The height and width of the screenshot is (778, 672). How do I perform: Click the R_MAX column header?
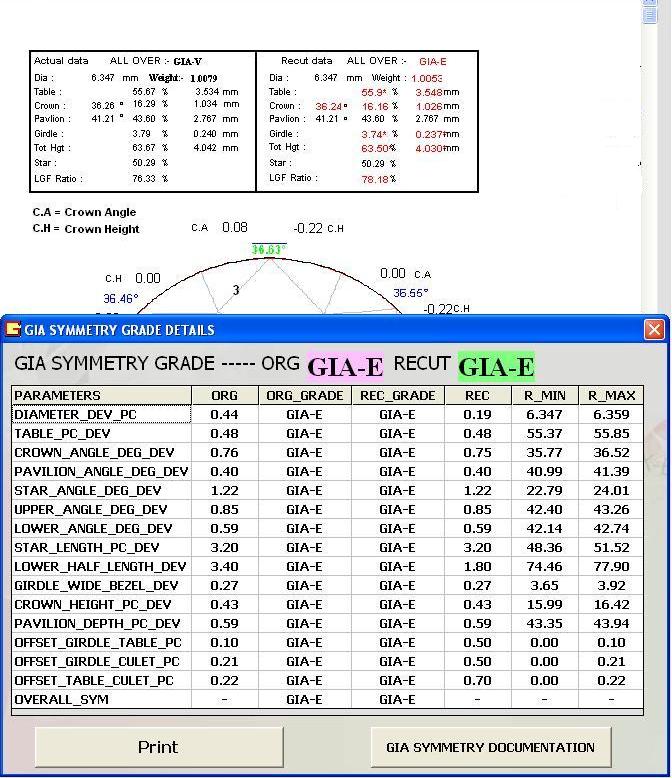point(611,395)
